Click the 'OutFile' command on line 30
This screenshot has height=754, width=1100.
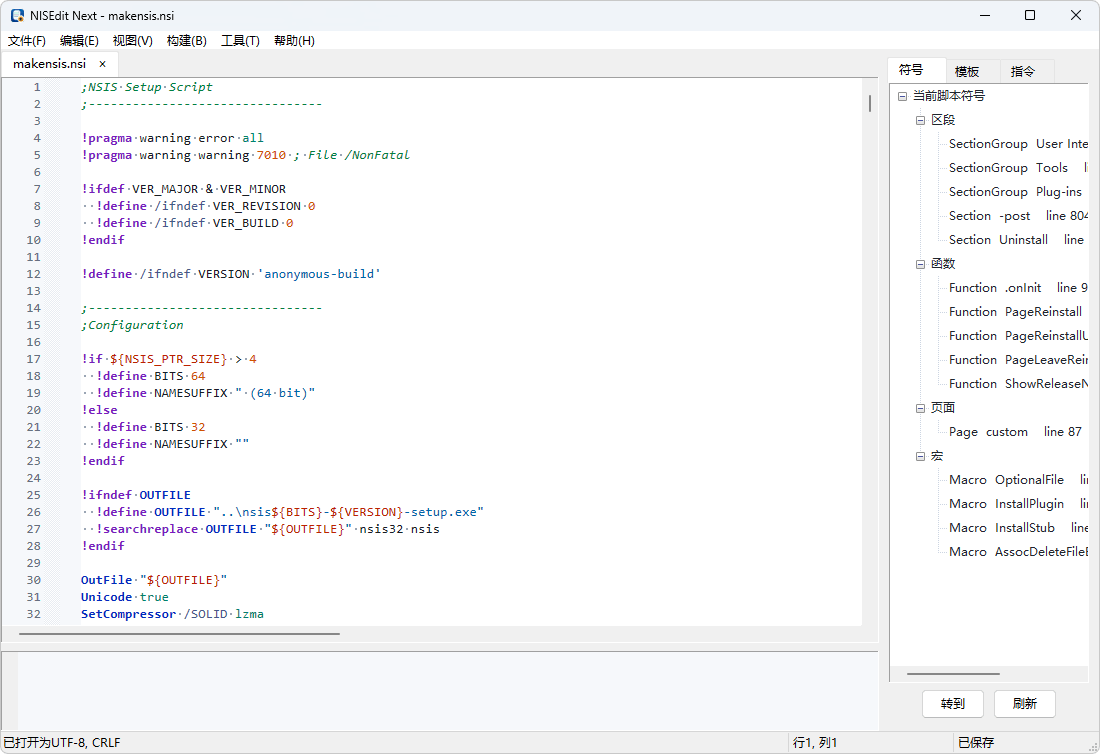(x=107, y=580)
